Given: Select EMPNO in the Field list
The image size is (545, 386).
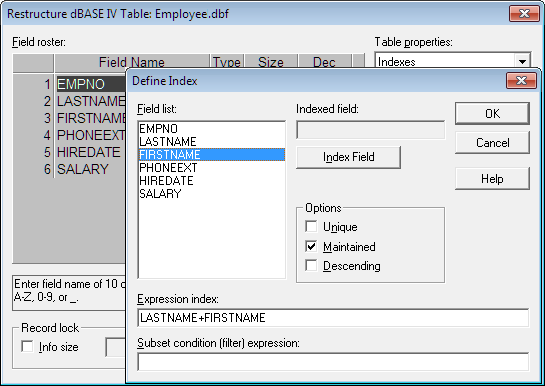Looking at the screenshot, I should [x=212, y=129].
